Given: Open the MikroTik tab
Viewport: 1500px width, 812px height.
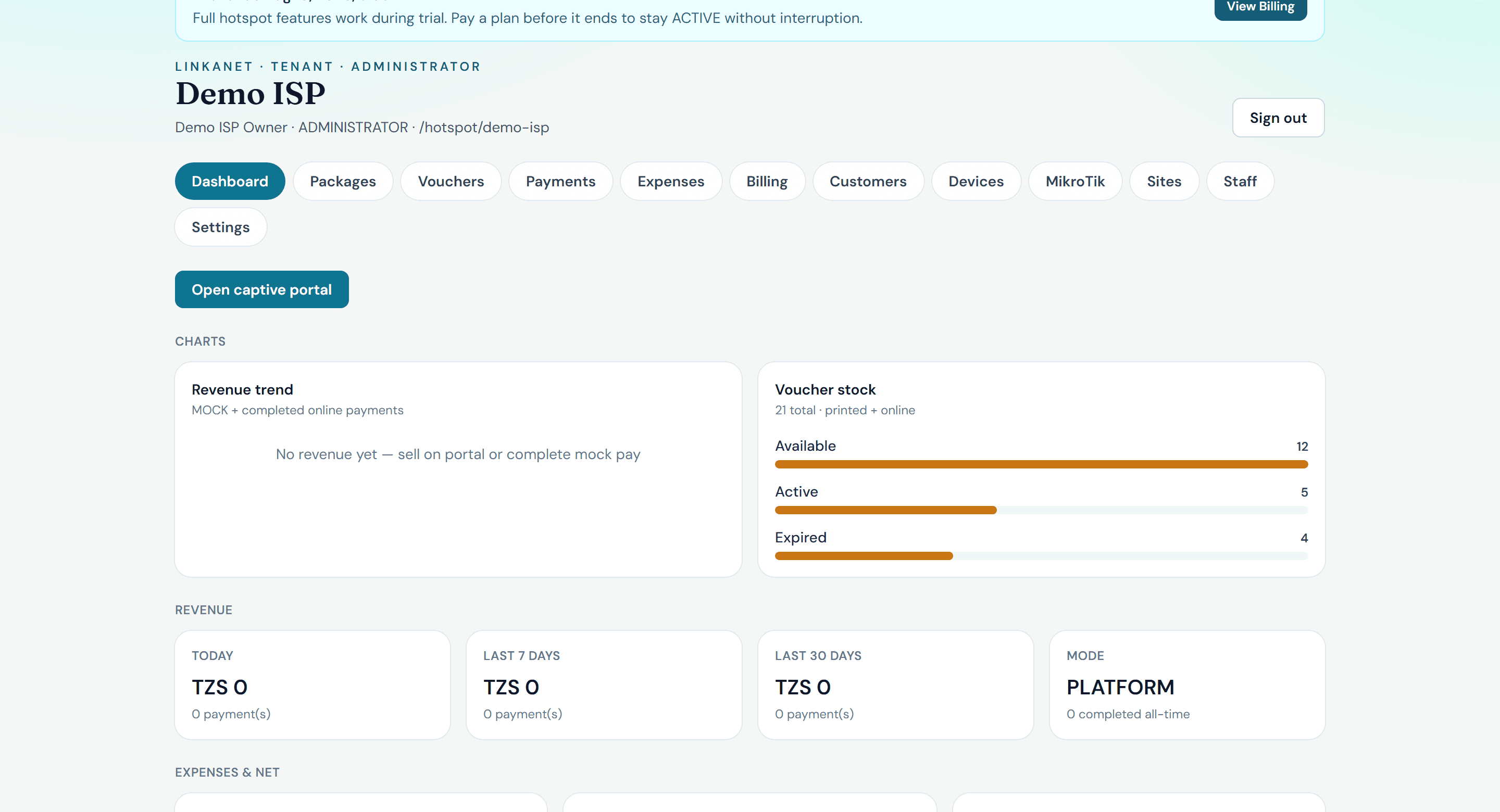Looking at the screenshot, I should point(1075,181).
